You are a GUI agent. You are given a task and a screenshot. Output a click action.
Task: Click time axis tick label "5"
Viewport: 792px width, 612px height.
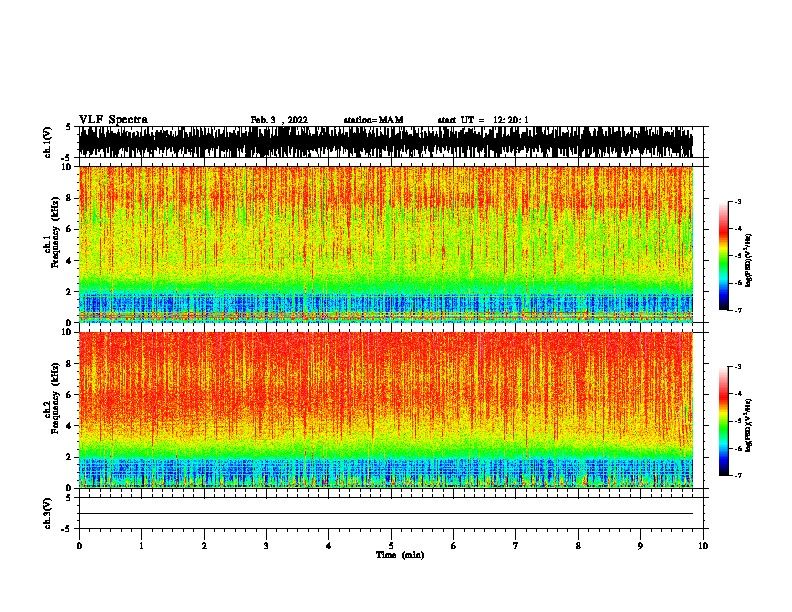coord(391,546)
